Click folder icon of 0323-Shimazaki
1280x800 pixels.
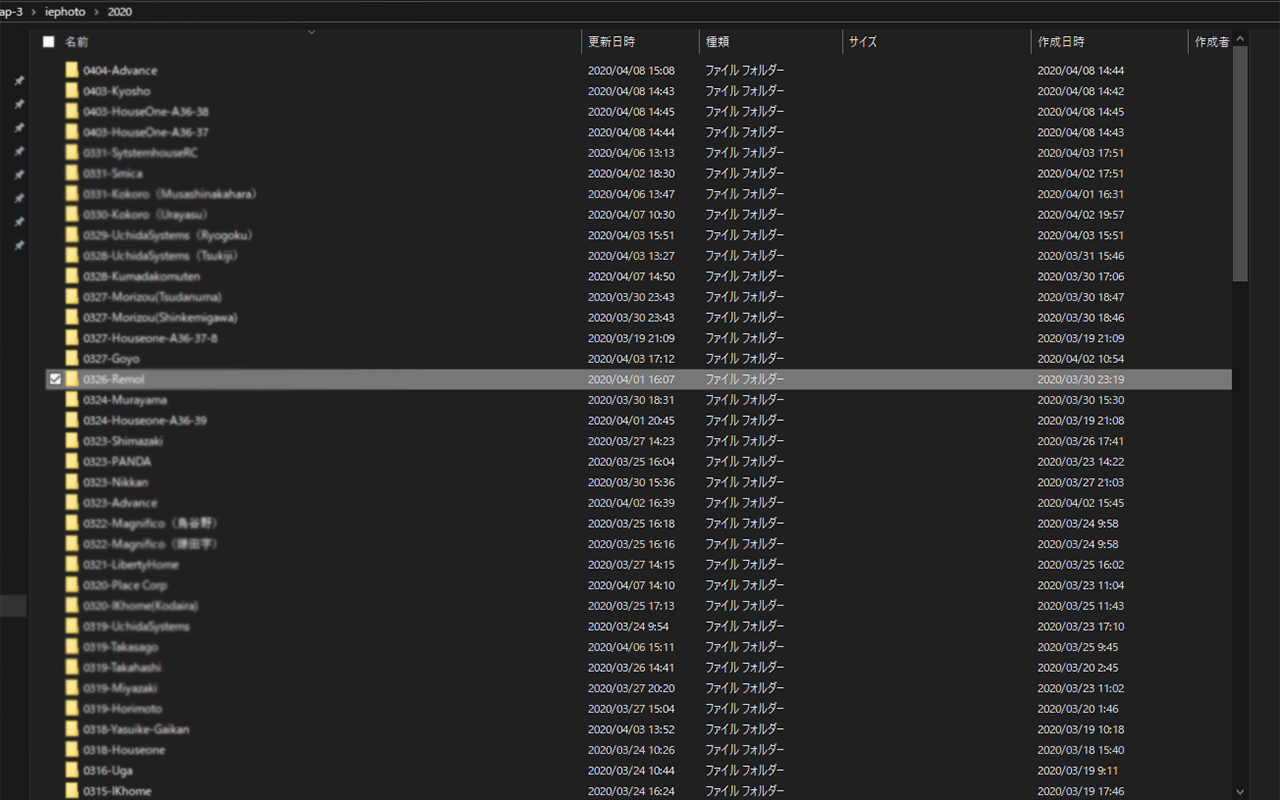72,441
